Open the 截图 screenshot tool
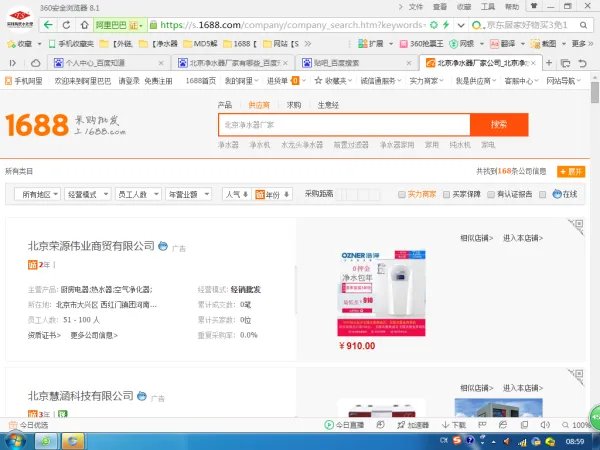 [x=544, y=44]
